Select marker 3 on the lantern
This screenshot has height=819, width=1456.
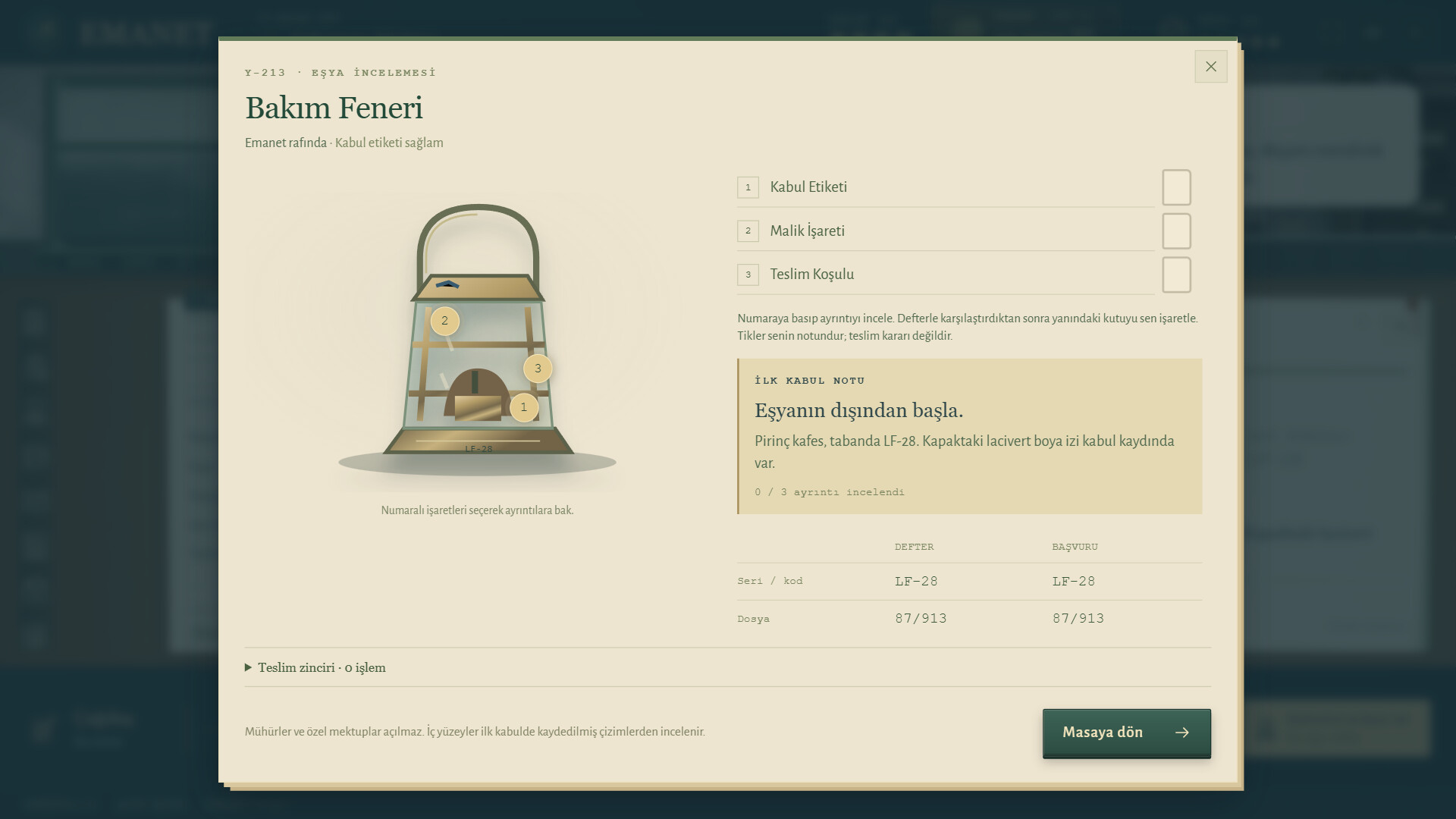pos(538,369)
